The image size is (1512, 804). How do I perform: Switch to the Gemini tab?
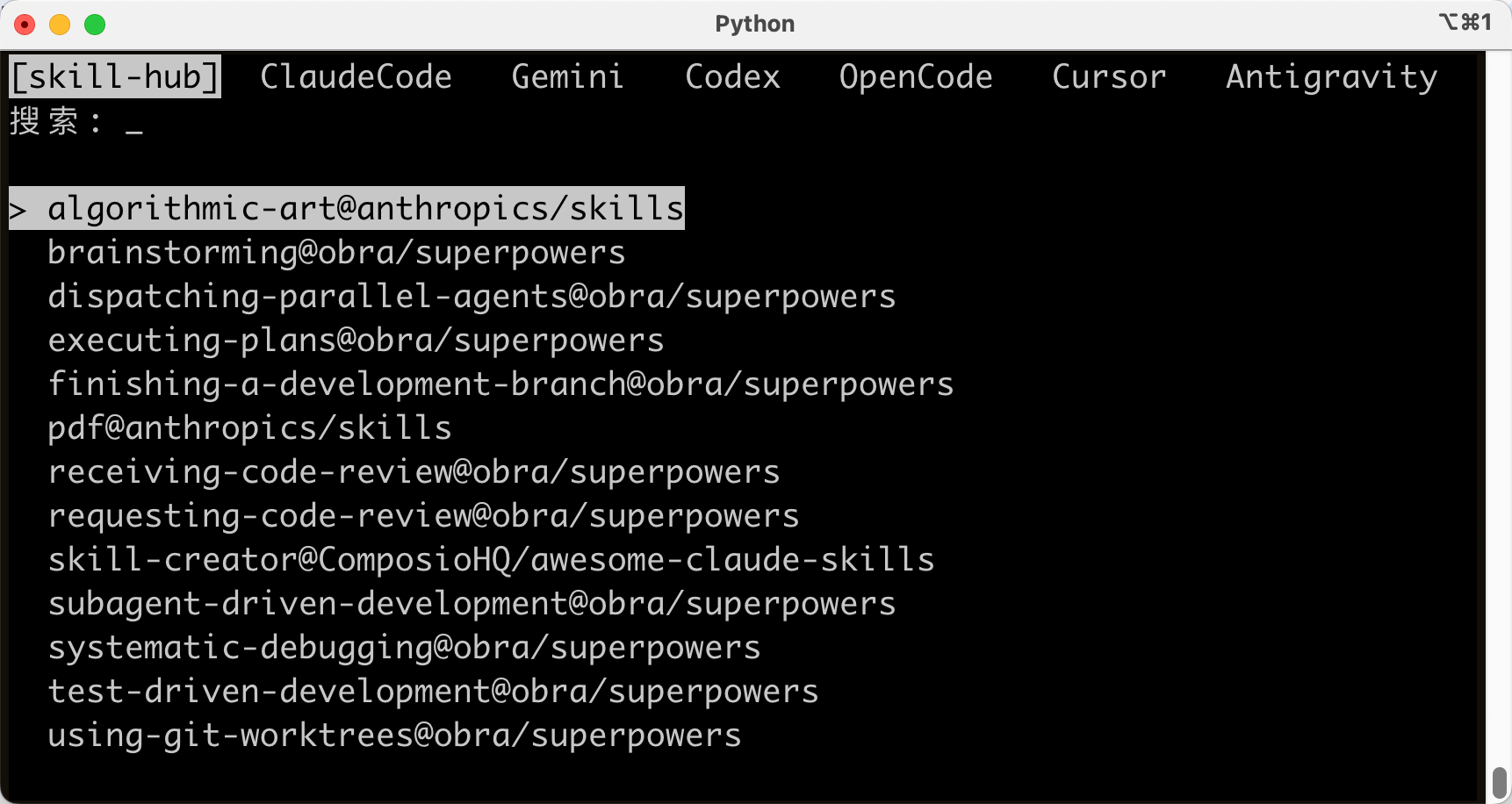pyautogui.click(x=567, y=77)
